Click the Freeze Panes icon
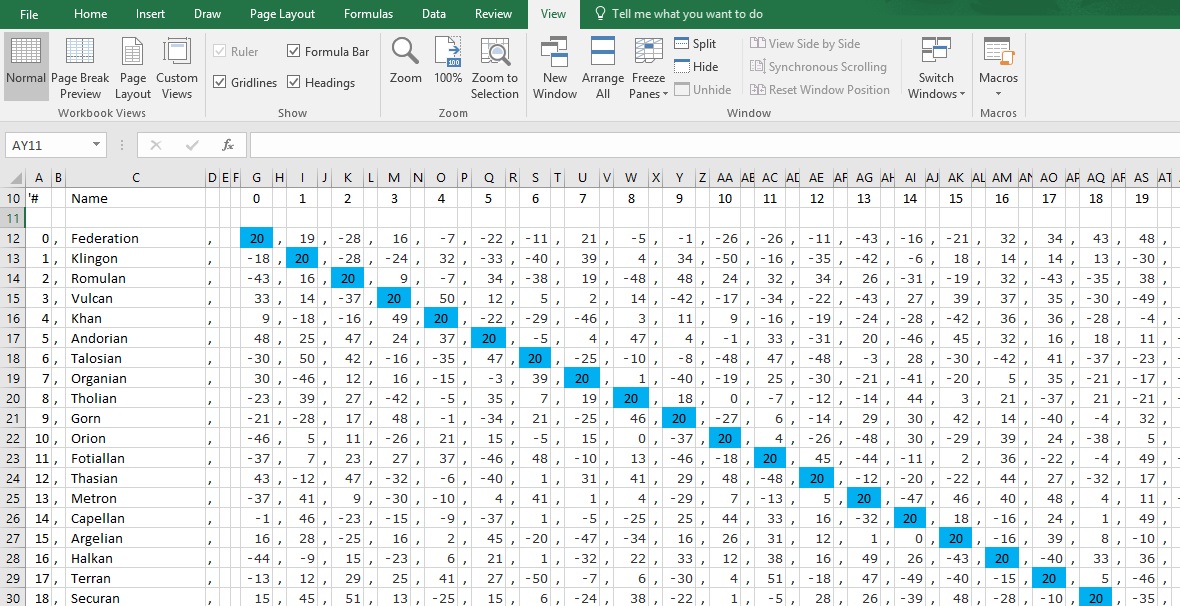 (x=649, y=51)
